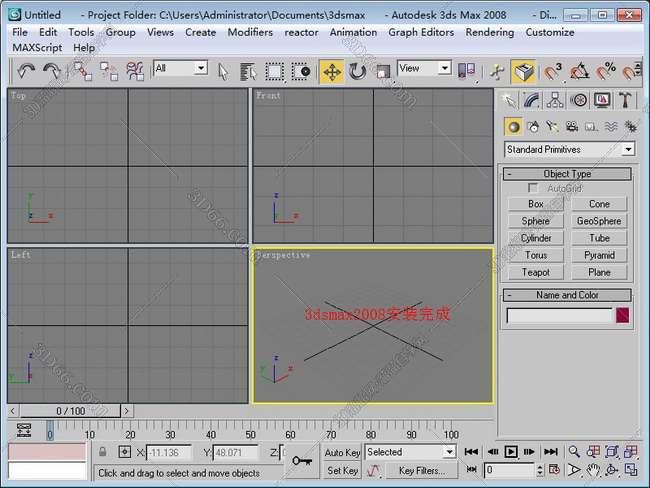
Task: Click the Box primitive button
Action: pos(536,204)
